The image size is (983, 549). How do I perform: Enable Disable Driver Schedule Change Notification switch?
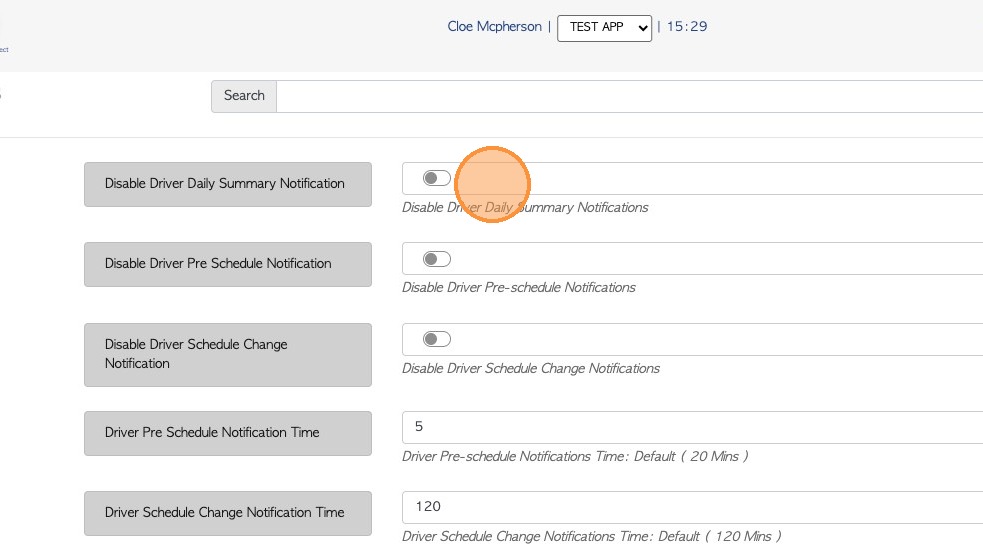[437, 339]
